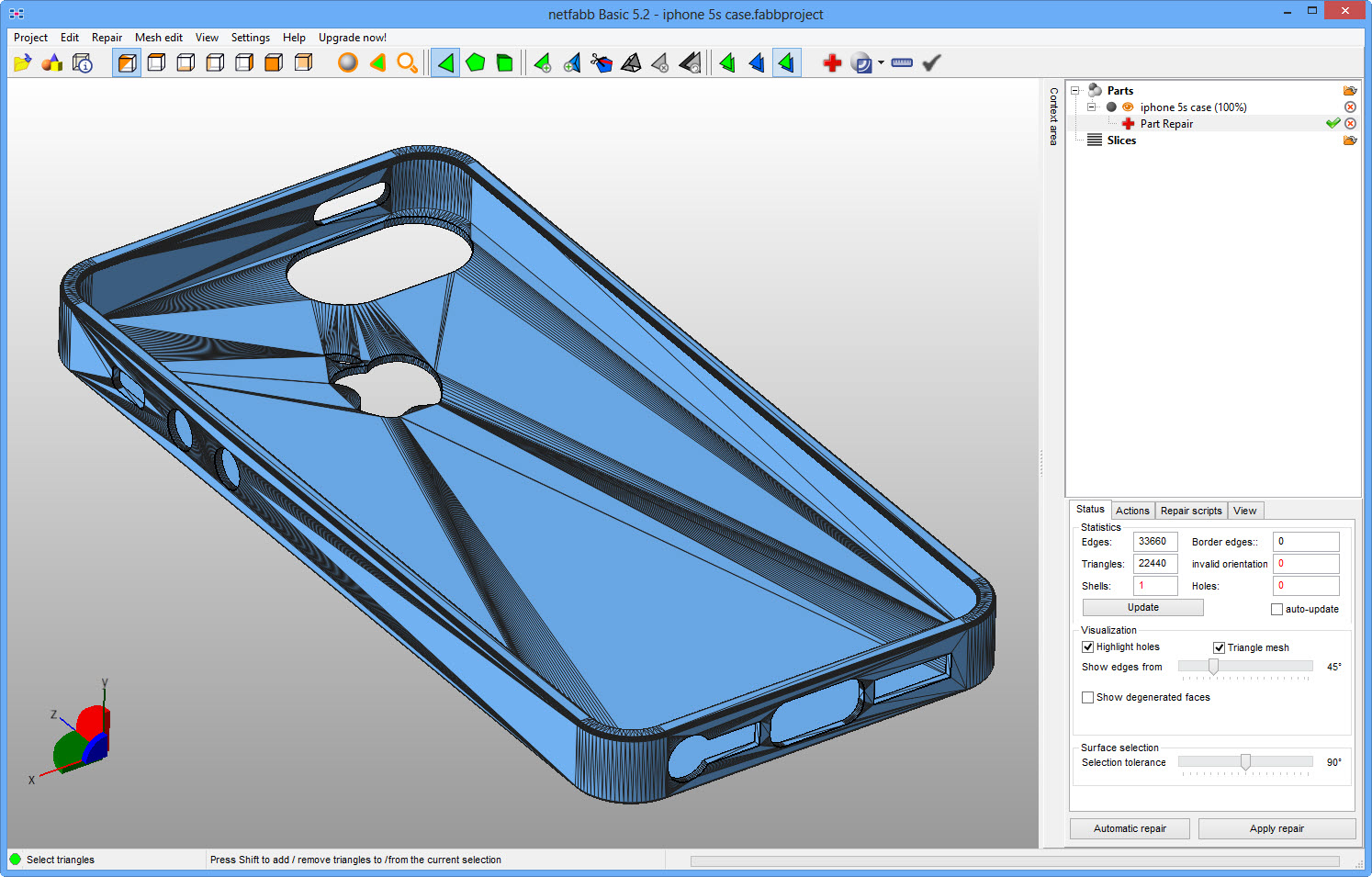Click the open project folder icon in toolbar

pos(23,62)
